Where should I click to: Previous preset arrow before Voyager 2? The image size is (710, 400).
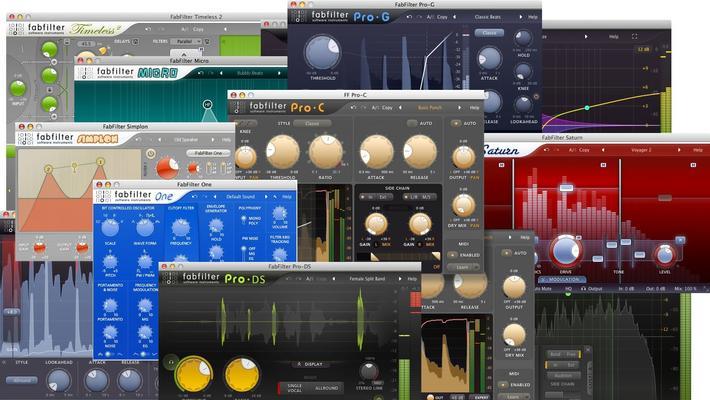coord(603,150)
